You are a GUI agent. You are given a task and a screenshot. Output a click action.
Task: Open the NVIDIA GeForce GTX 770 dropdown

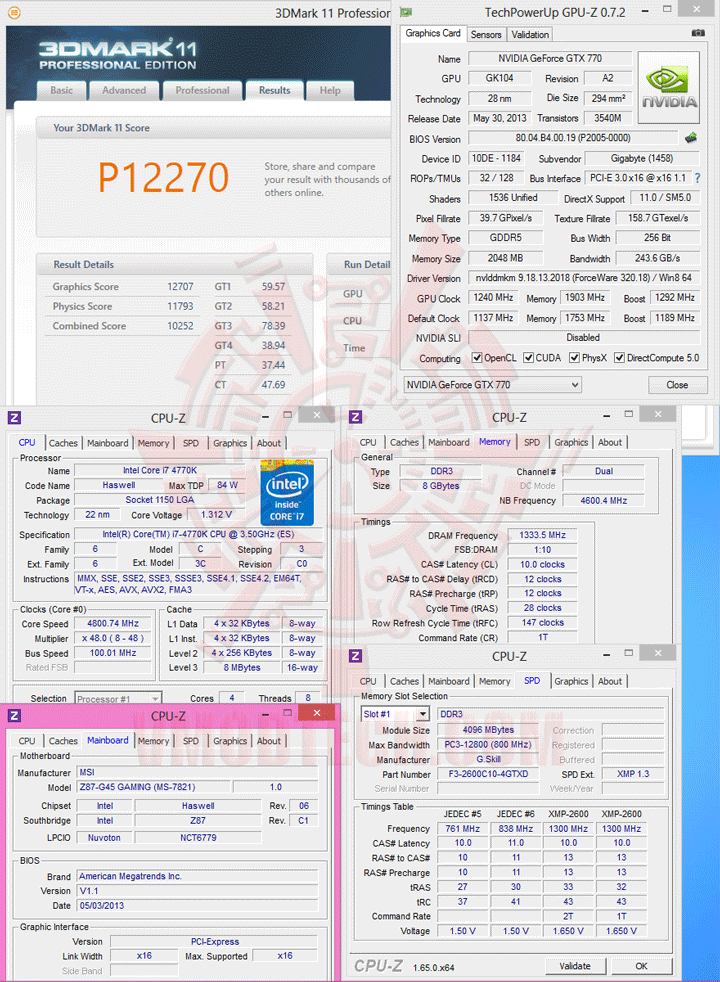(493, 385)
